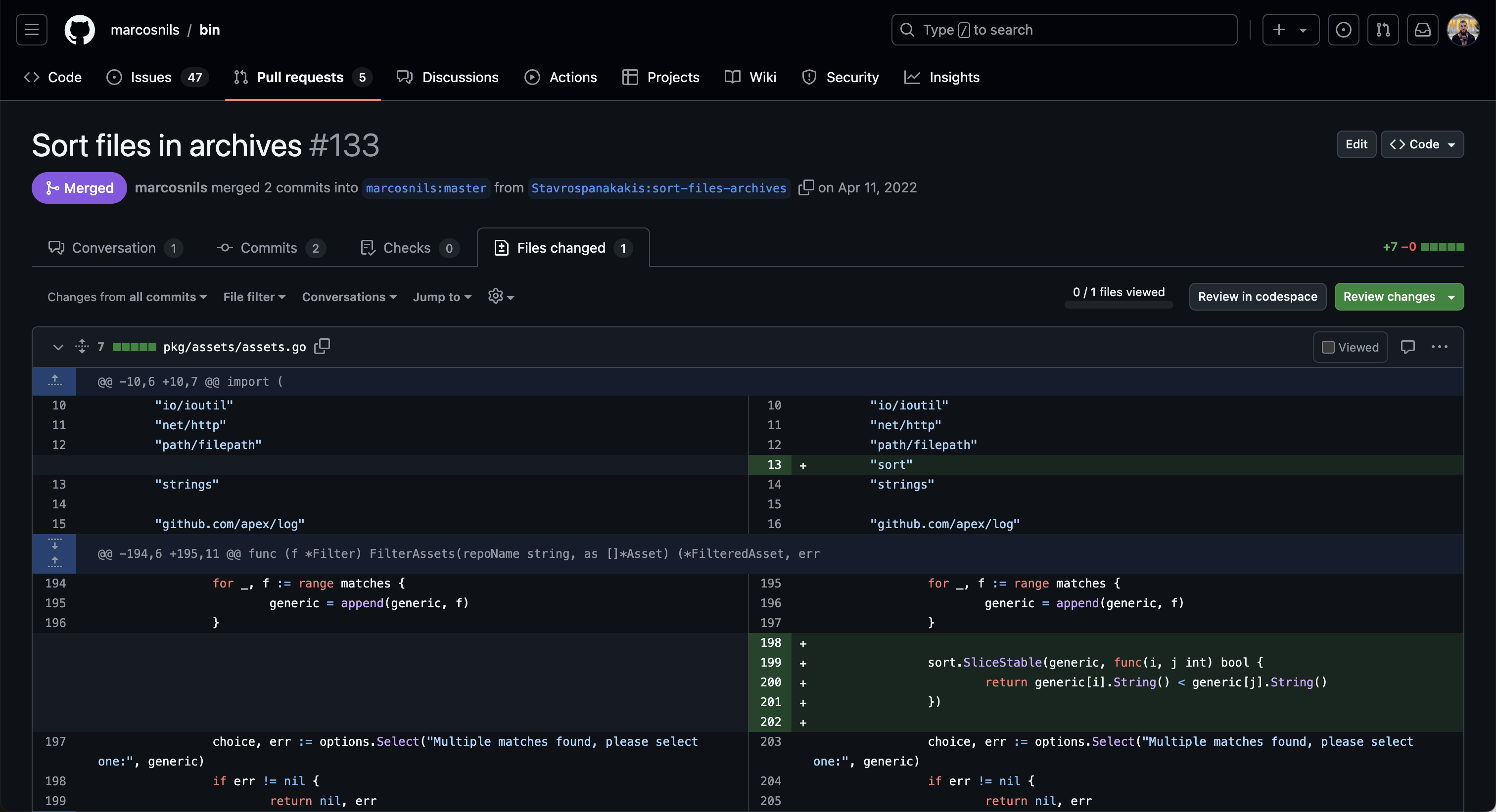Click the Commits count badge
The width and height of the screenshot is (1496, 812).
click(x=315, y=247)
